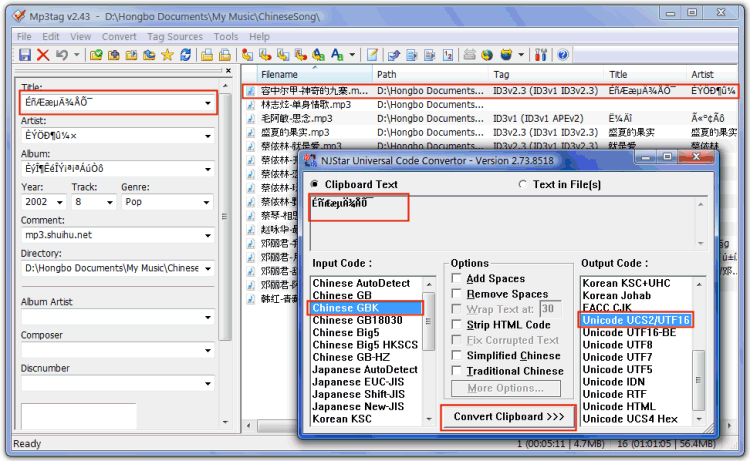Screen dimensions: 750x461
Task: Enable the Add Spaces checkbox
Action: 456,278
